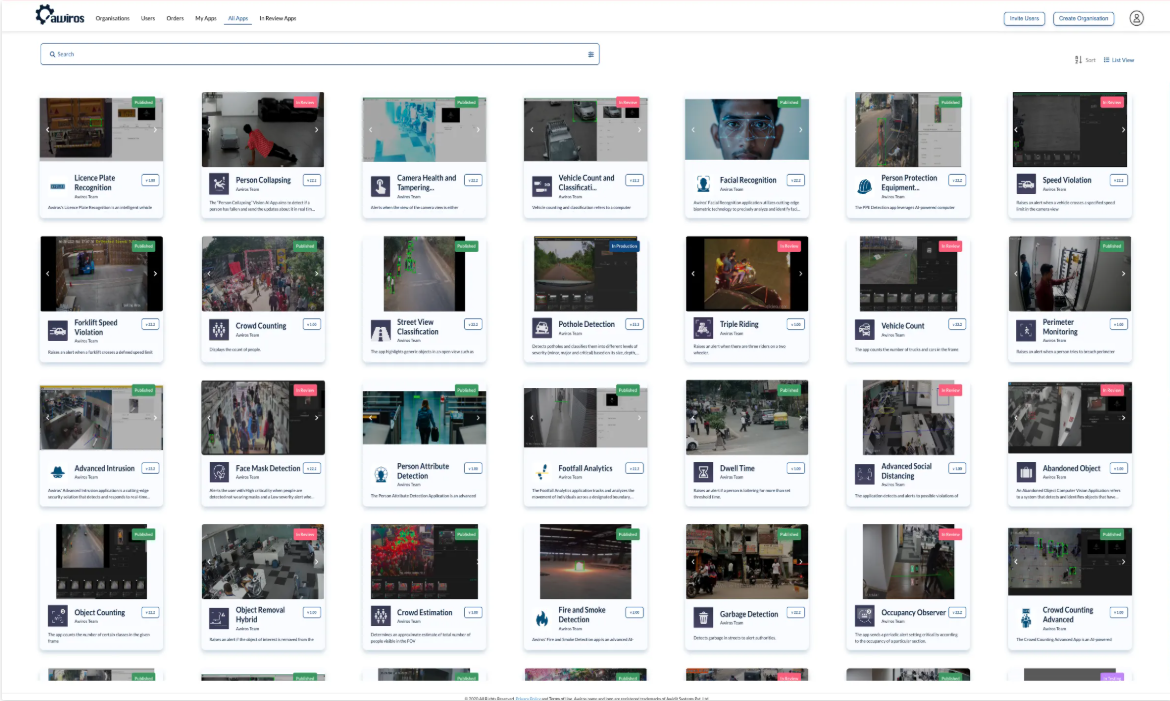
Task: Click the Invite Users button
Action: [1024, 19]
